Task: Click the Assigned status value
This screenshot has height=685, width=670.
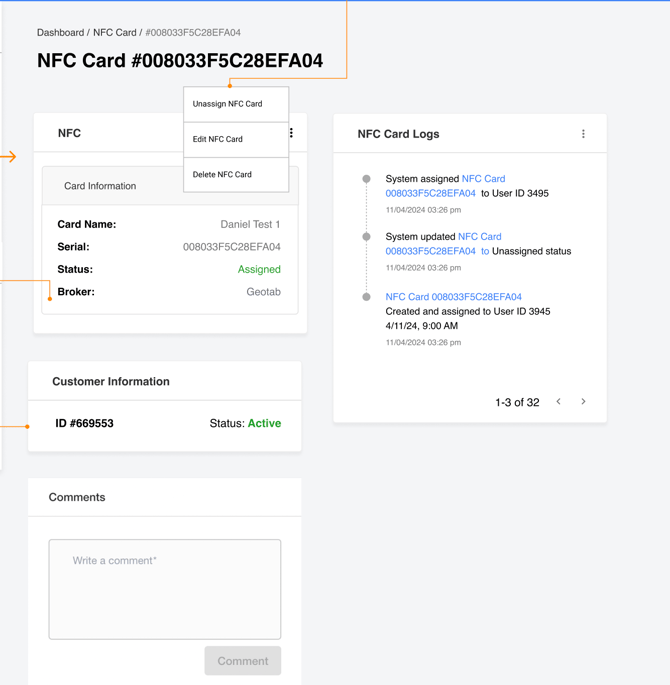Action: coord(259,270)
